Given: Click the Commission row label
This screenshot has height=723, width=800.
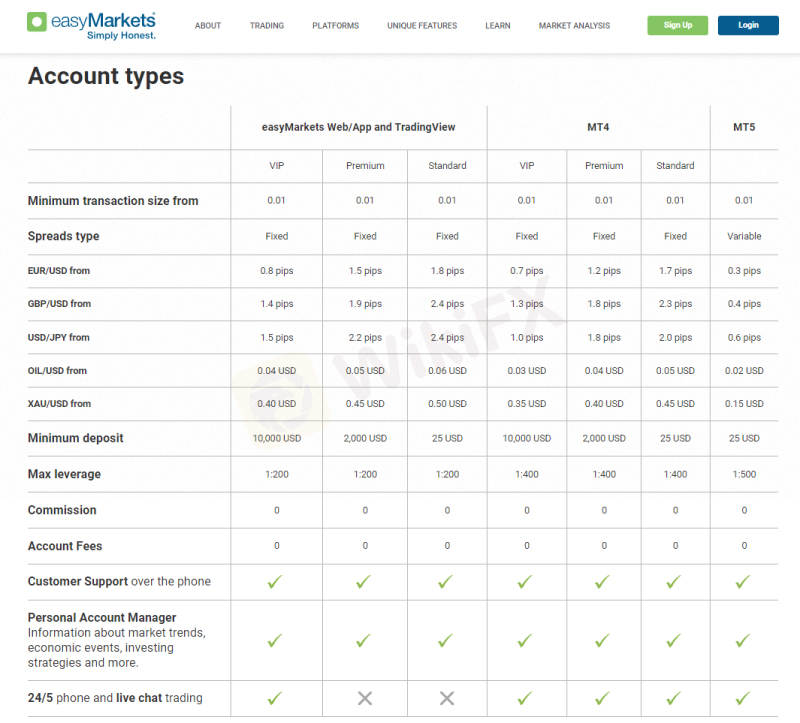Looking at the screenshot, I should [62, 510].
